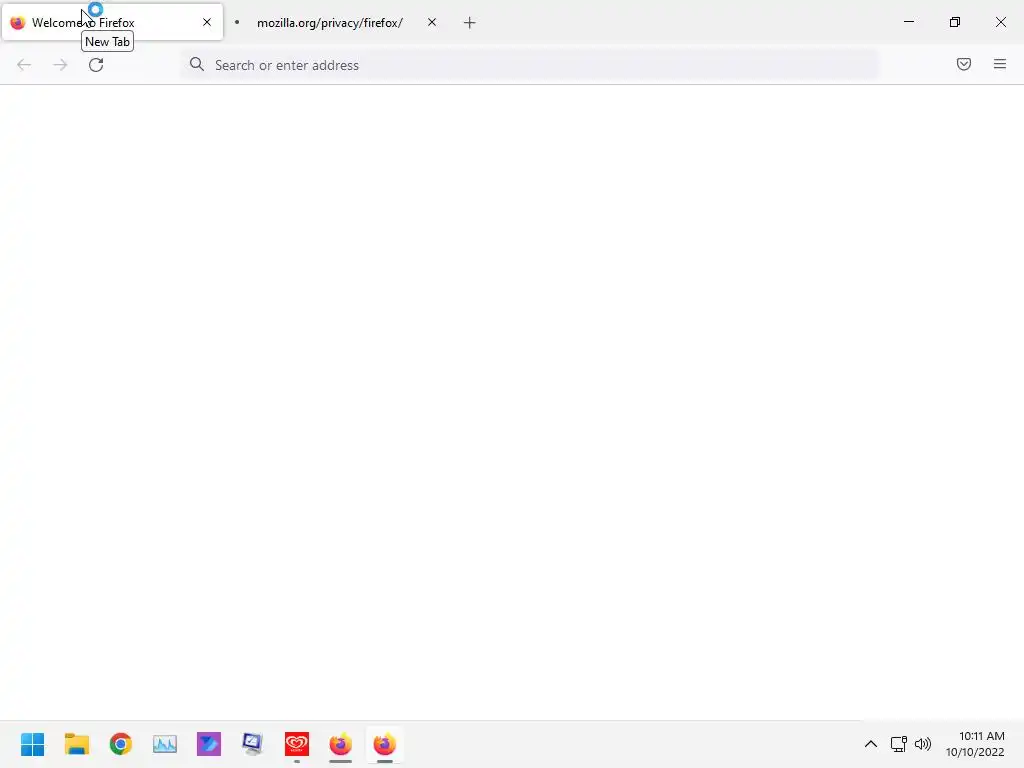Open network status in system tray
1024x768 pixels.
coord(899,744)
